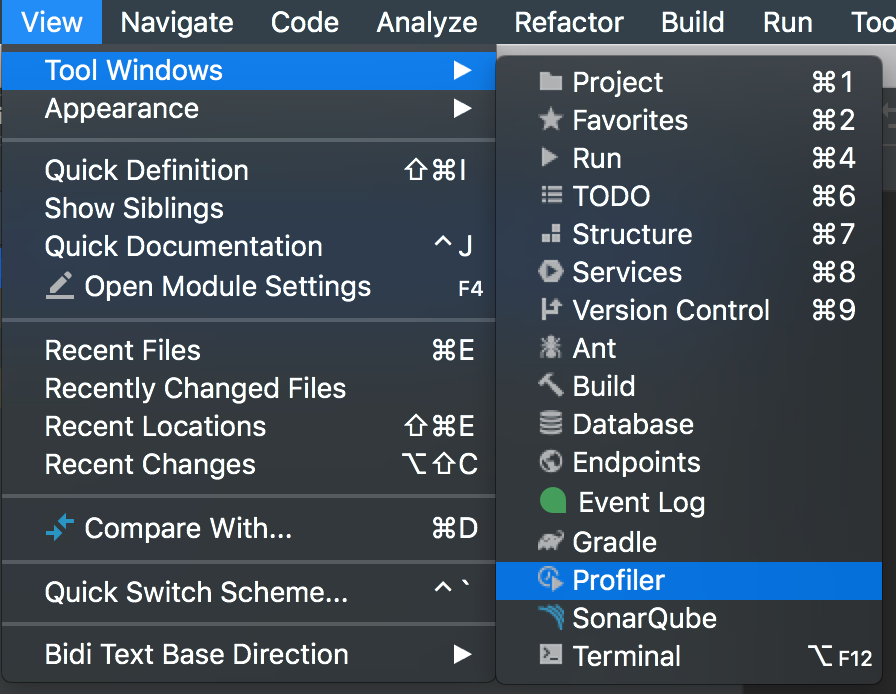This screenshot has height=694, width=896.
Task: Open the Navigate menu
Action: 177,22
